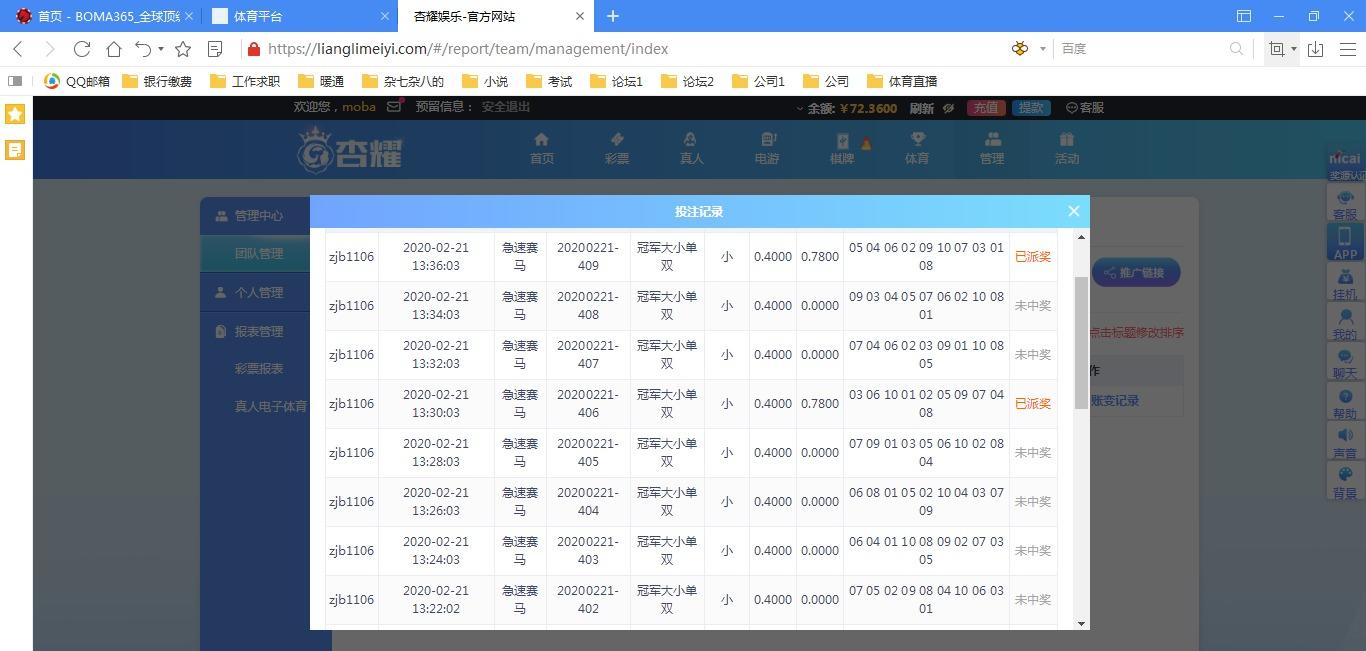Toggle balance visibility eye icon

[948, 108]
